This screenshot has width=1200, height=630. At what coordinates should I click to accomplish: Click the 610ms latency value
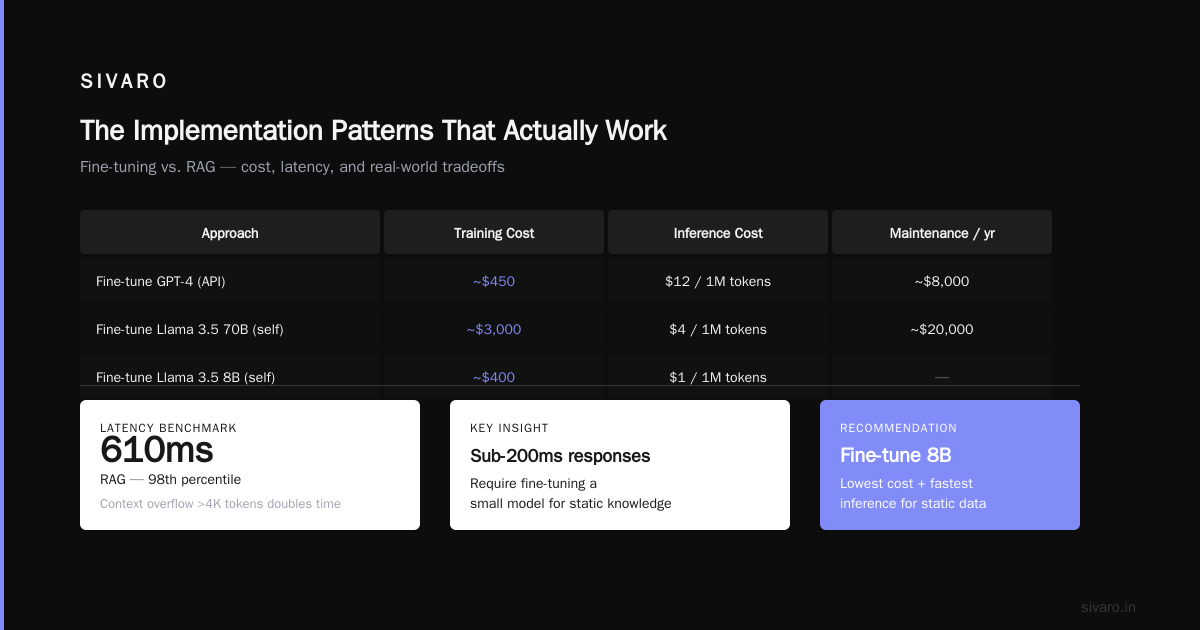pyautogui.click(x=157, y=450)
